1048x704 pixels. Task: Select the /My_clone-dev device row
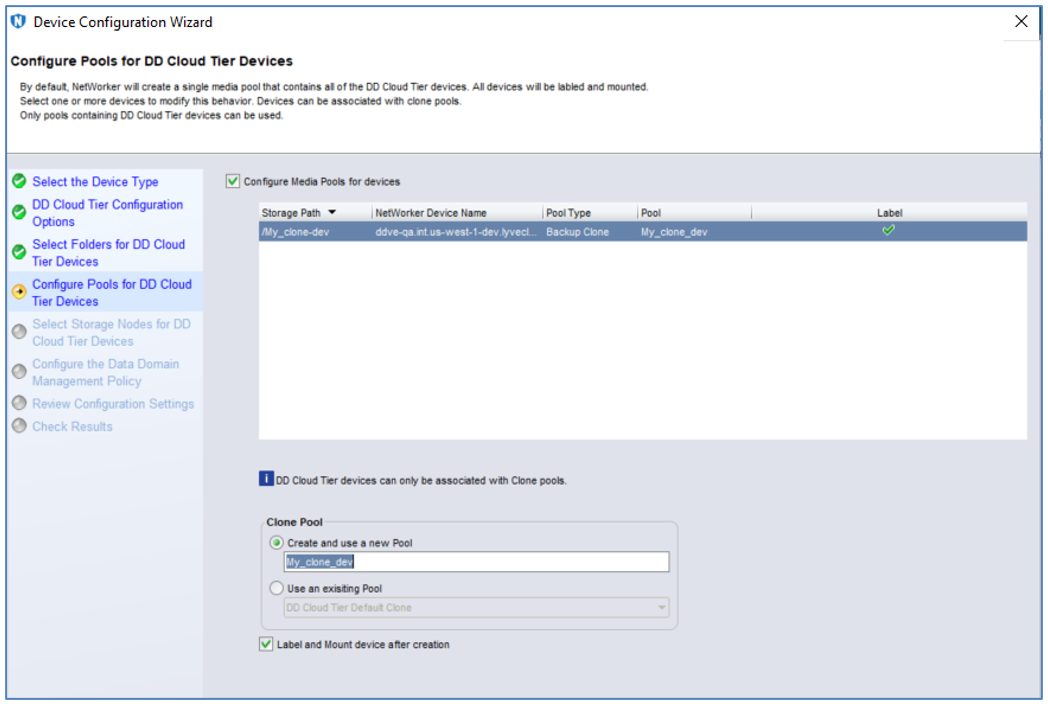[310, 231]
